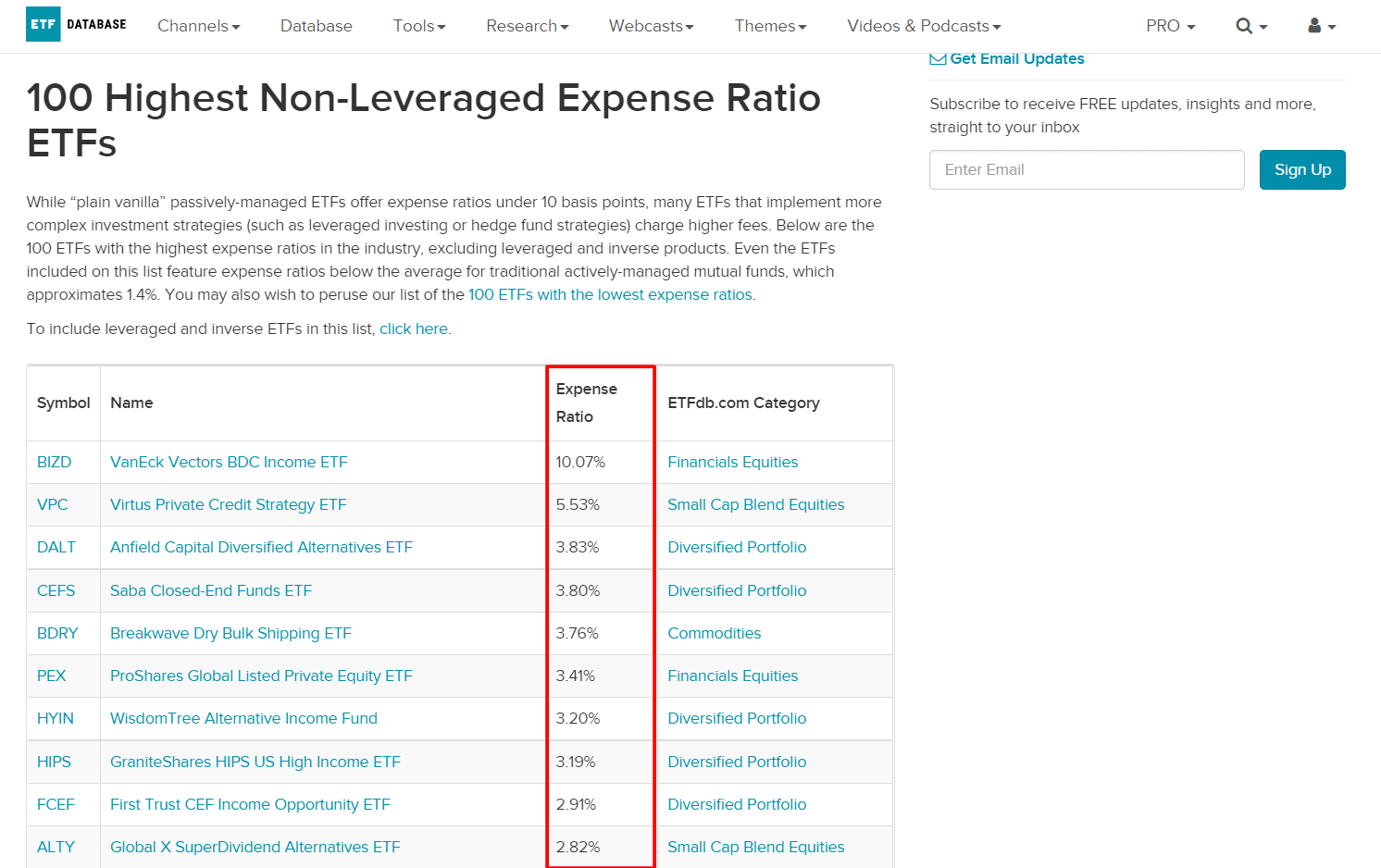Open the Database nav item
Viewport: 1381px width, 868px height.
[x=317, y=26]
